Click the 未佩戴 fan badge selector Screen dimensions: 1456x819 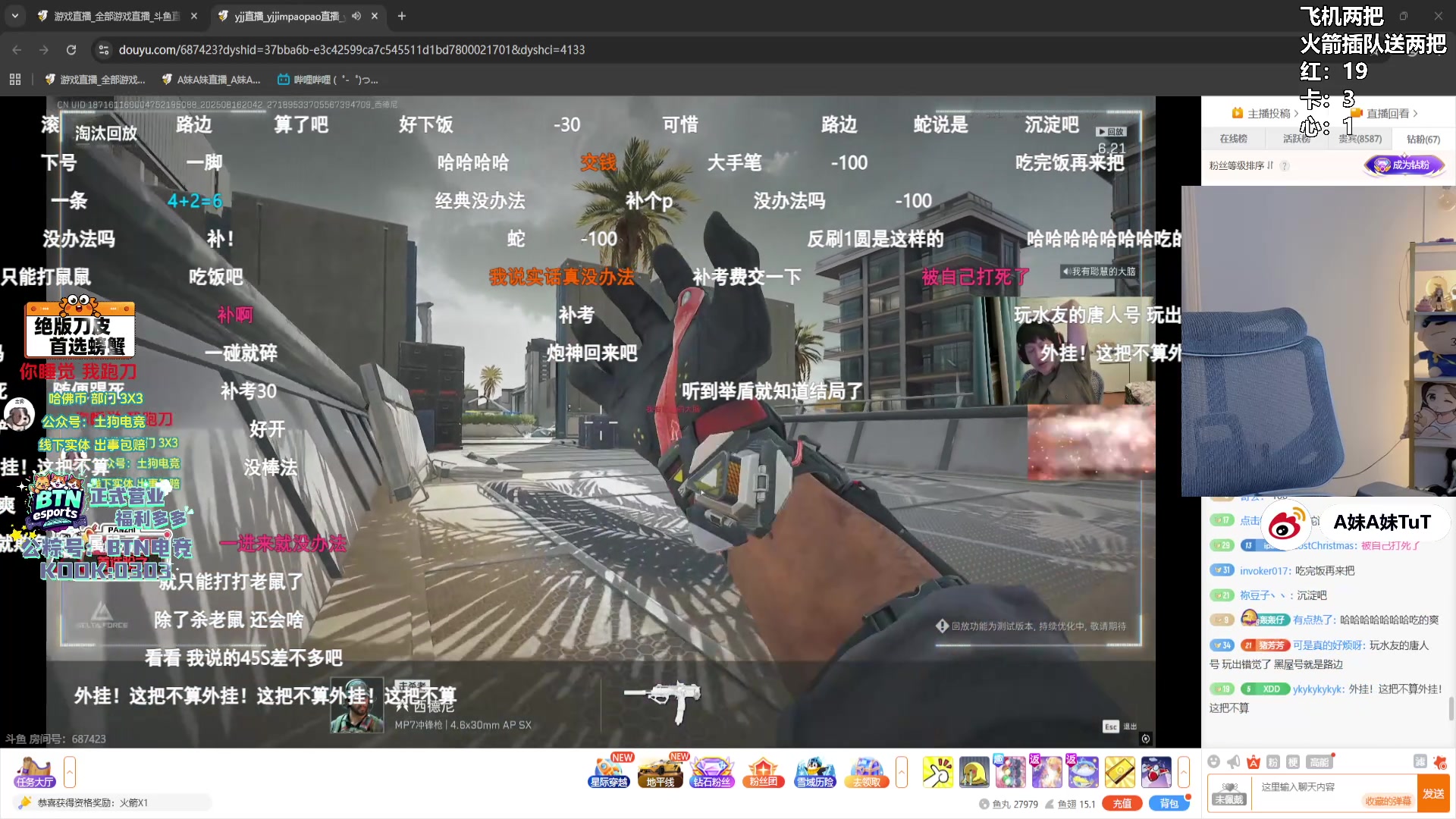click(x=1229, y=793)
